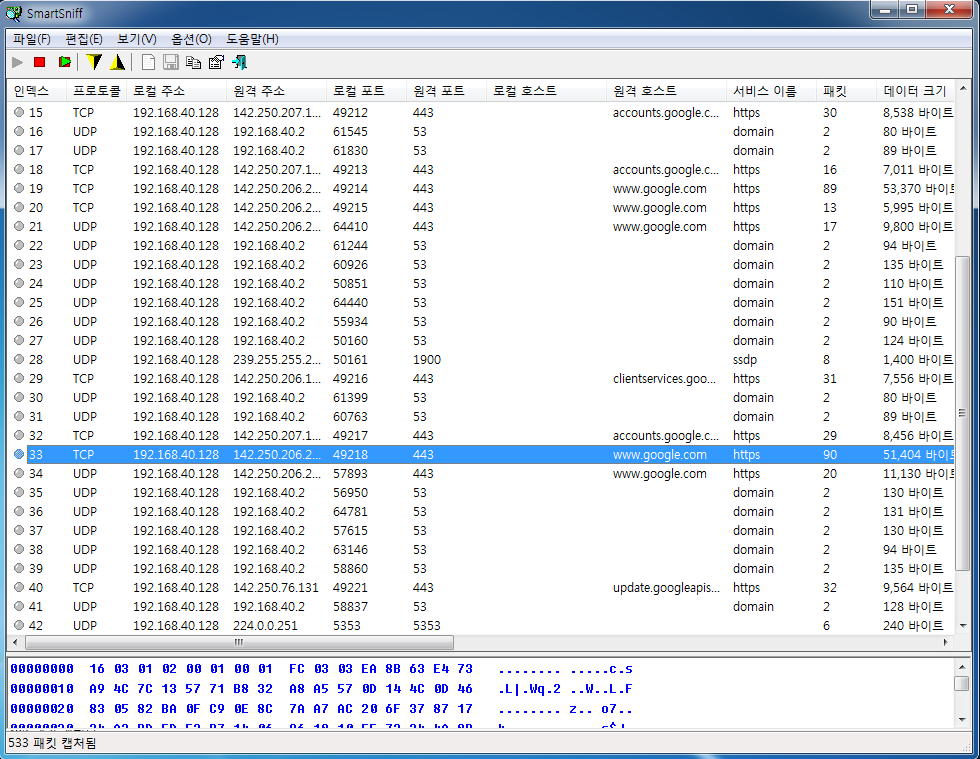Click 533 패킷 캡처됨 in status bar
This screenshot has width=980, height=759.
[x=52, y=743]
